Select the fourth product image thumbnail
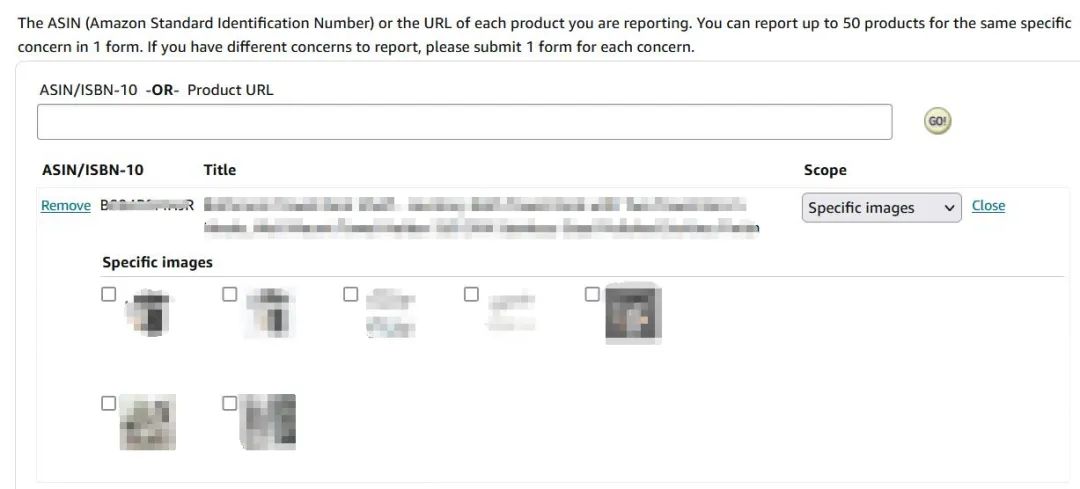Image resolution: width=1080 pixels, height=489 pixels. pyautogui.click(x=511, y=312)
